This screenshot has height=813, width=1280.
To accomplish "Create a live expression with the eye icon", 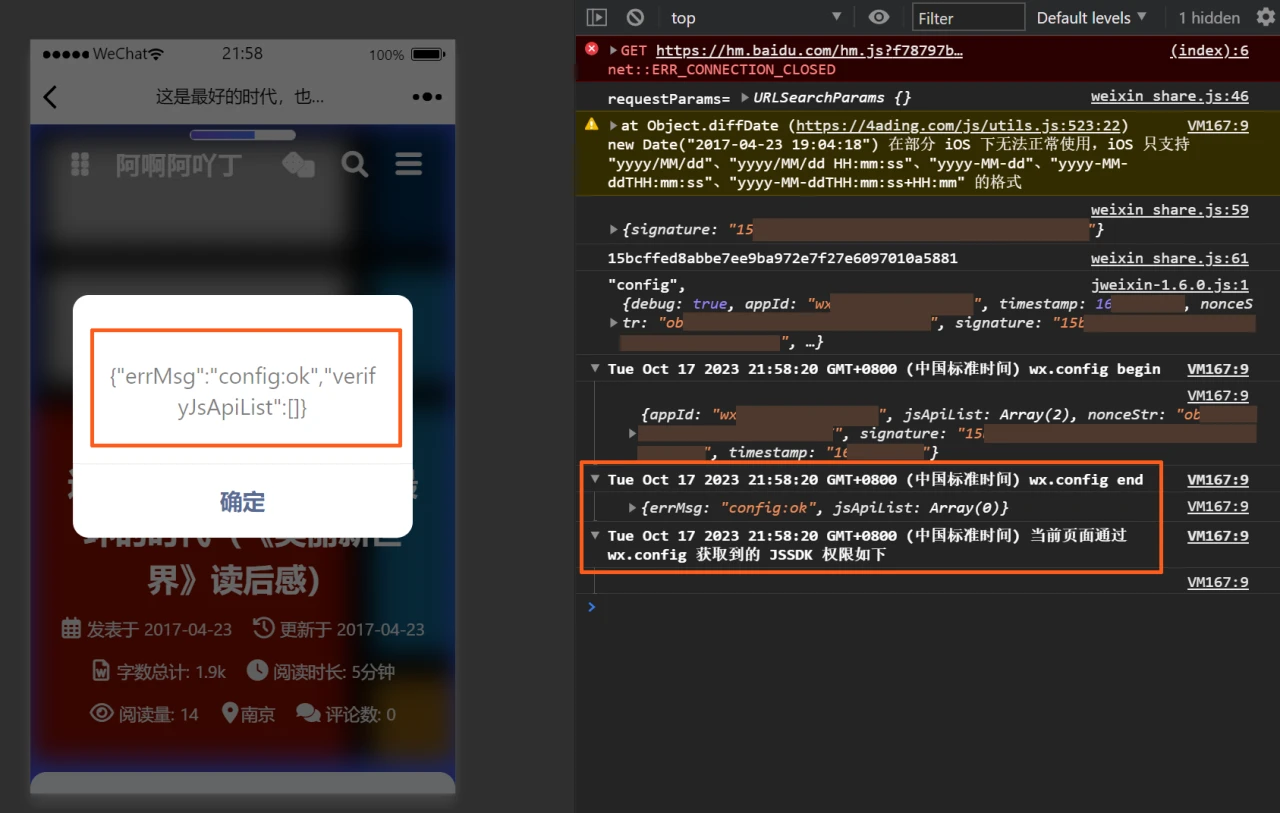I will [878, 17].
